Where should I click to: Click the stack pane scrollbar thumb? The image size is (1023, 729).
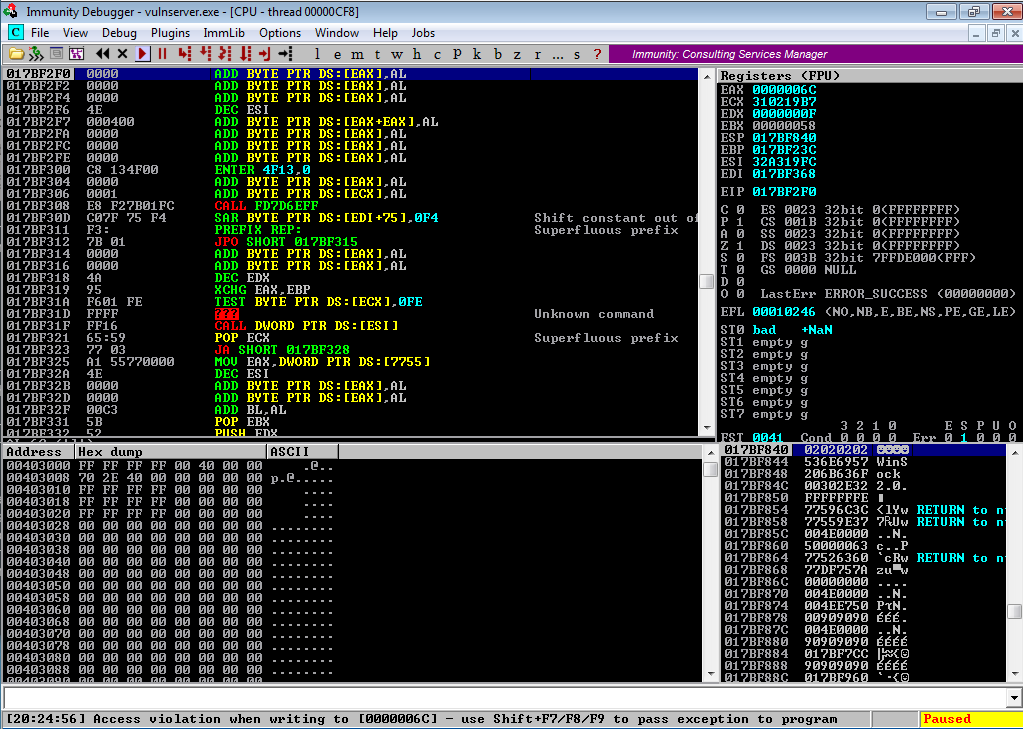coord(1014,612)
